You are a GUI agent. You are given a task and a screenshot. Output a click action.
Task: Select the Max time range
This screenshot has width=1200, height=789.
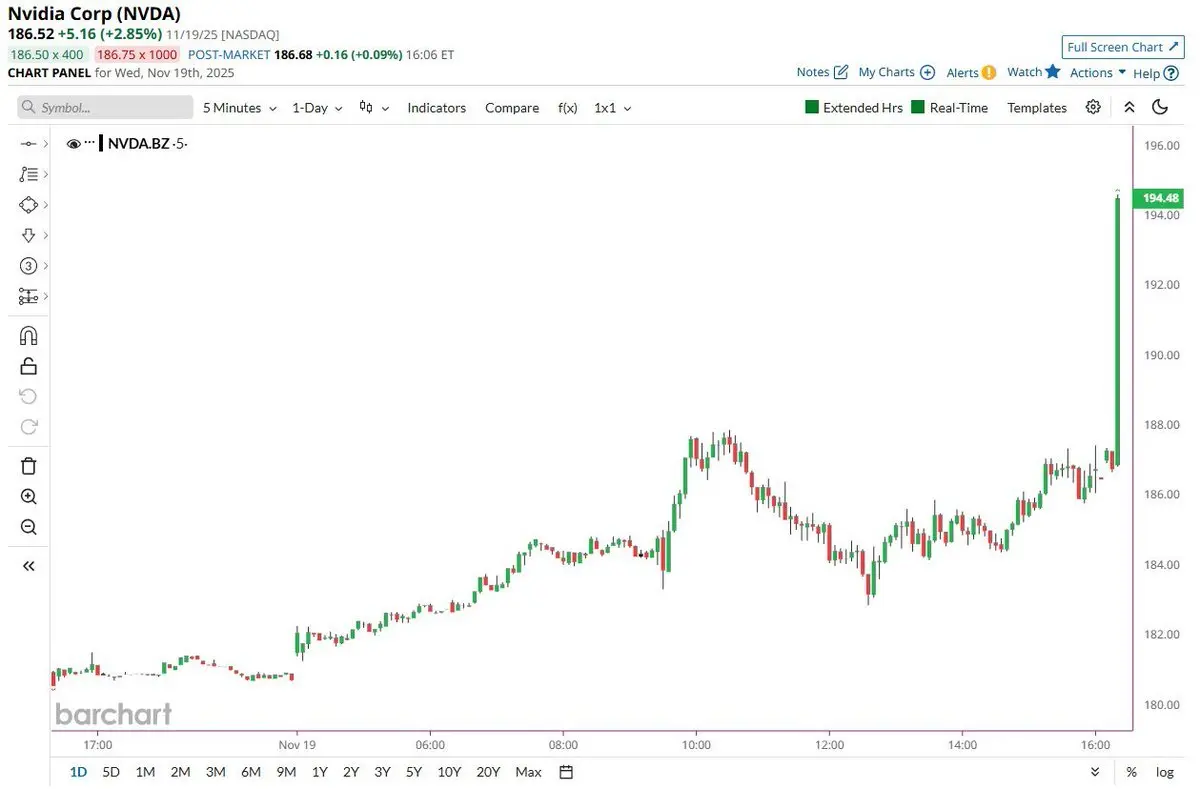click(528, 772)
